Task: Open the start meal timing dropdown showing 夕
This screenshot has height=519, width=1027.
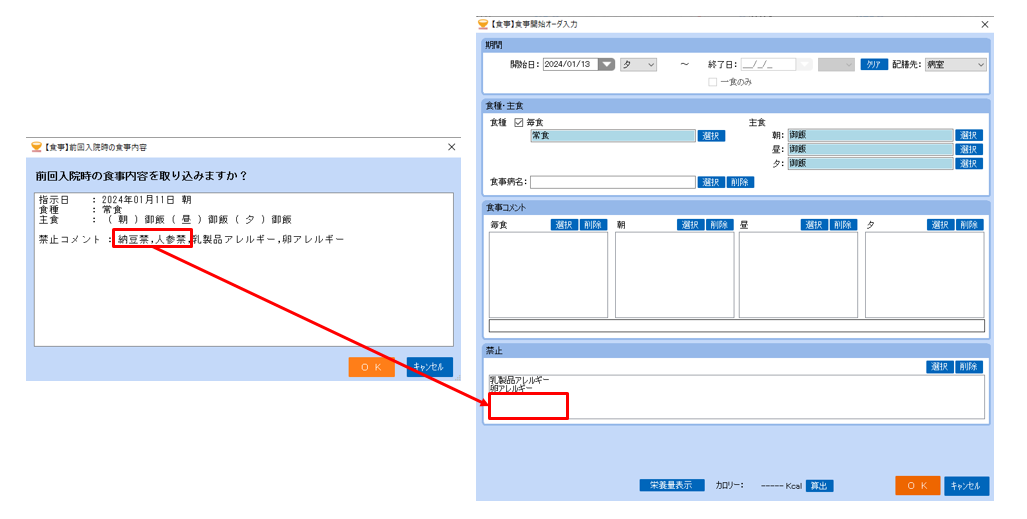Action: pyautogui.click(x=638, y=64)
